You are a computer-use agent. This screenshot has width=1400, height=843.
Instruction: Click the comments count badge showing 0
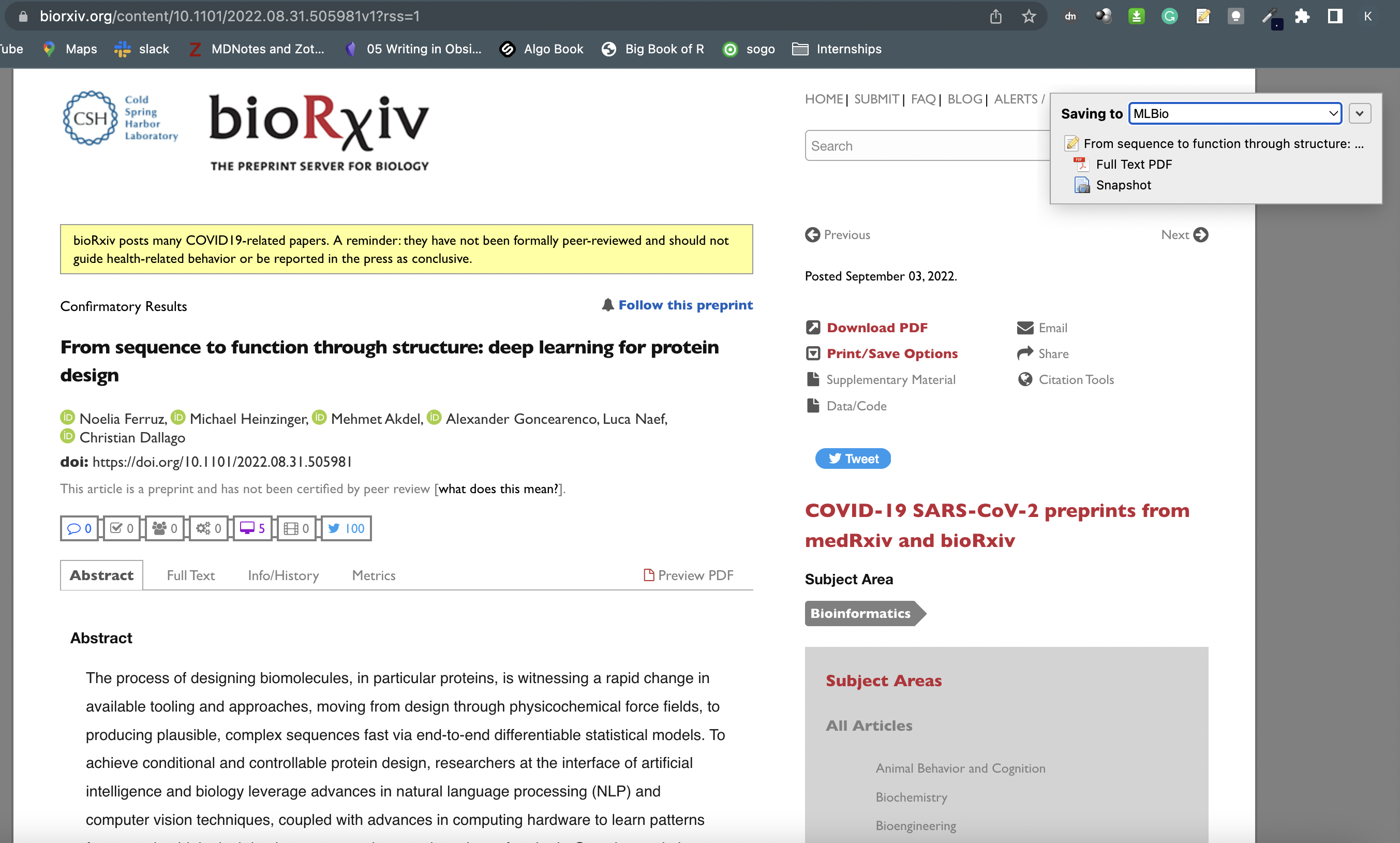(79, 528)
